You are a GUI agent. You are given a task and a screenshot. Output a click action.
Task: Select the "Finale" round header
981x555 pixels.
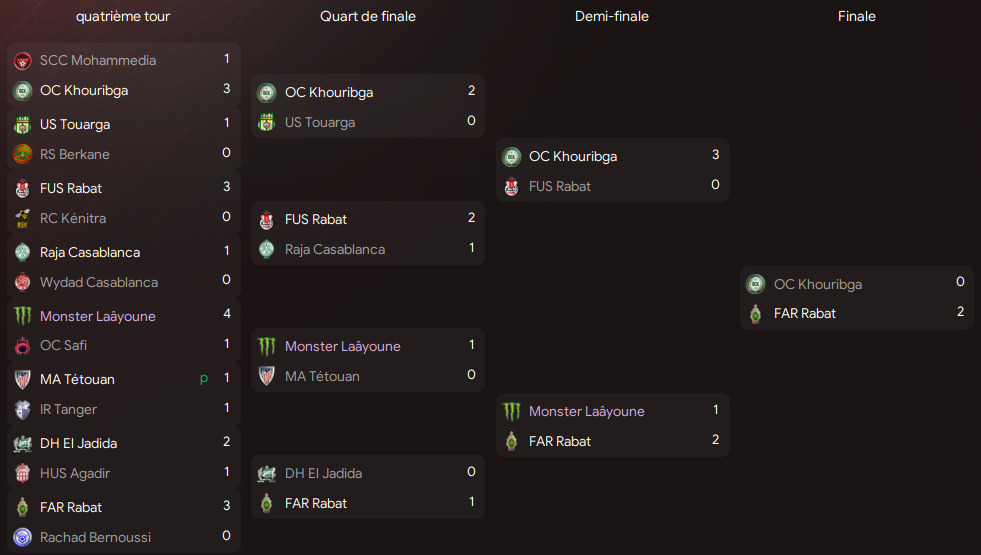pyautogui.click(x=857, y=17)
